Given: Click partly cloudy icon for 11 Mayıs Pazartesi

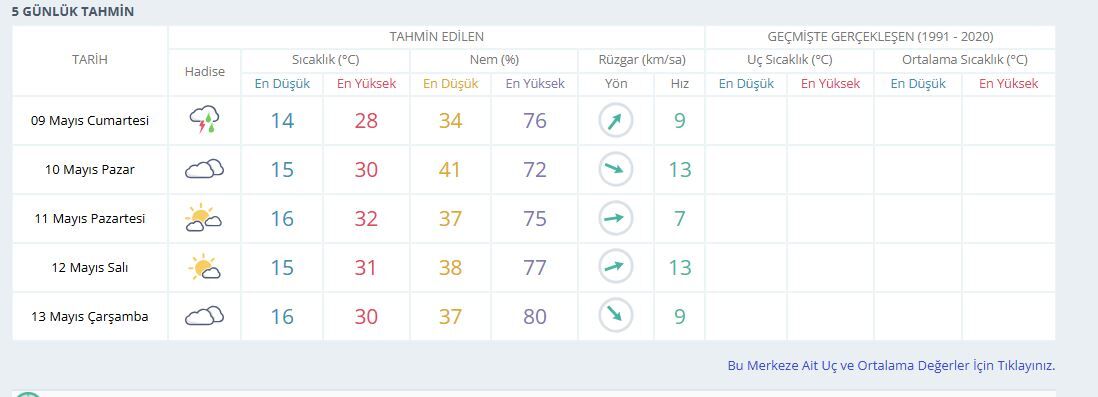Looking at the screenshot, I should 204,218.
